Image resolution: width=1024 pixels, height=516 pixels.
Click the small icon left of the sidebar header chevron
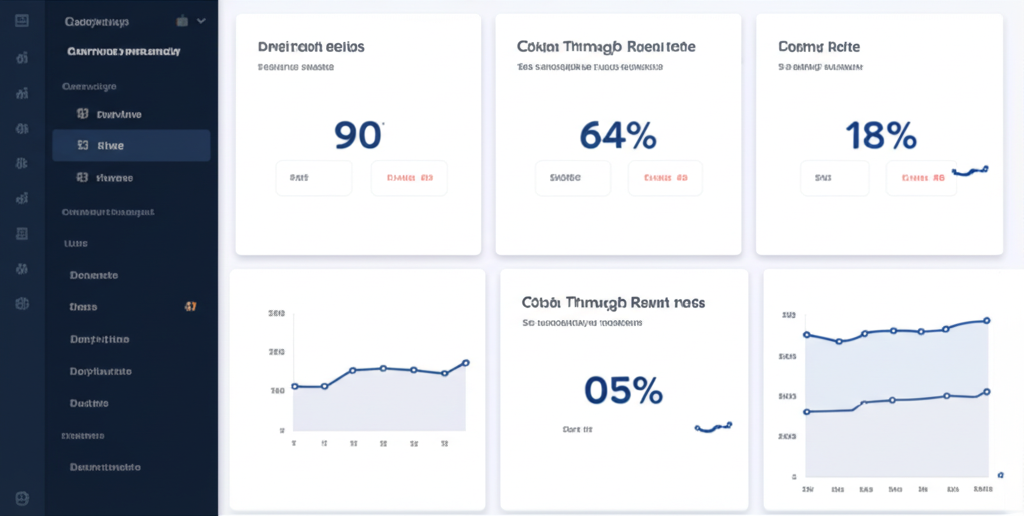[182, 20]
